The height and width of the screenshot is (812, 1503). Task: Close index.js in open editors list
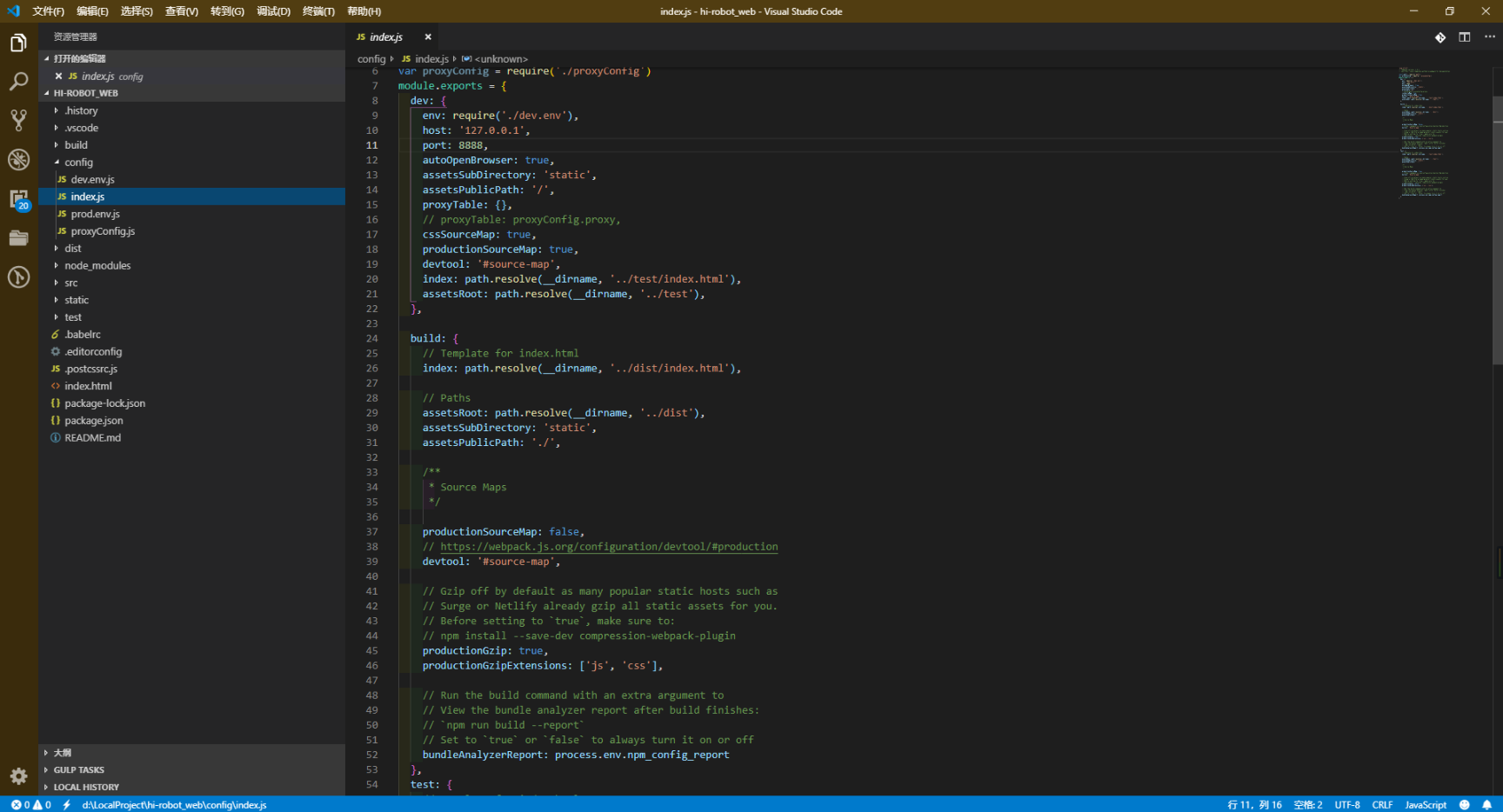58,77
